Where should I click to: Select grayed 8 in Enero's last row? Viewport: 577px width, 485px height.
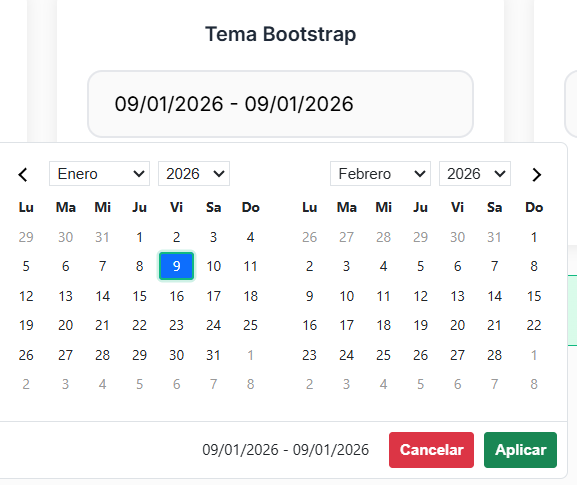[x=251, y=384]
